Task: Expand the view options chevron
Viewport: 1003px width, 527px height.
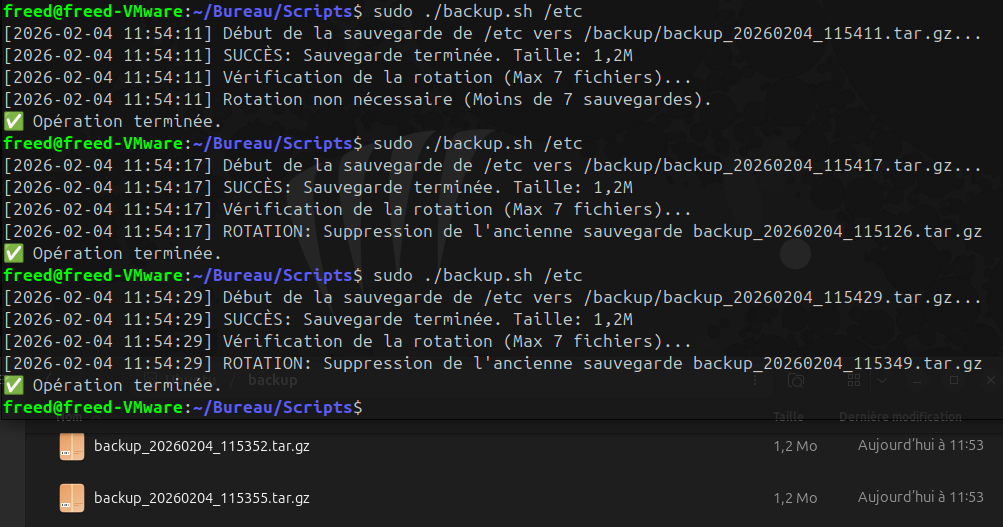Action: point(881,381)
